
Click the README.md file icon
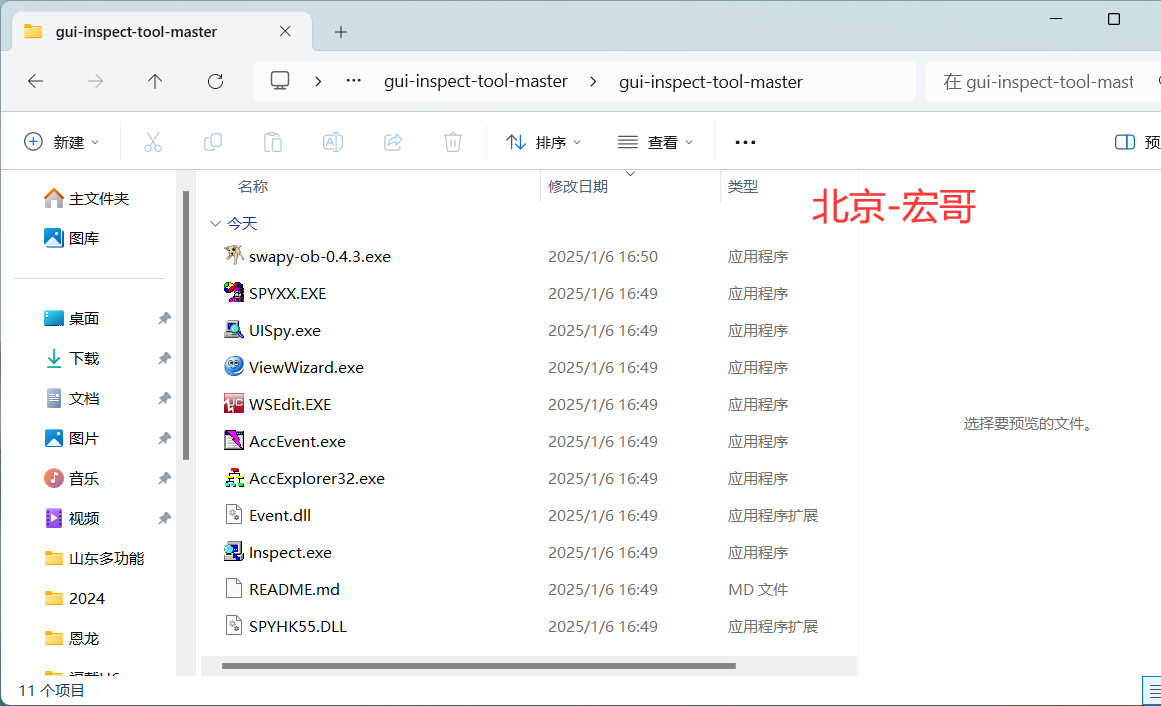point(234,588)
